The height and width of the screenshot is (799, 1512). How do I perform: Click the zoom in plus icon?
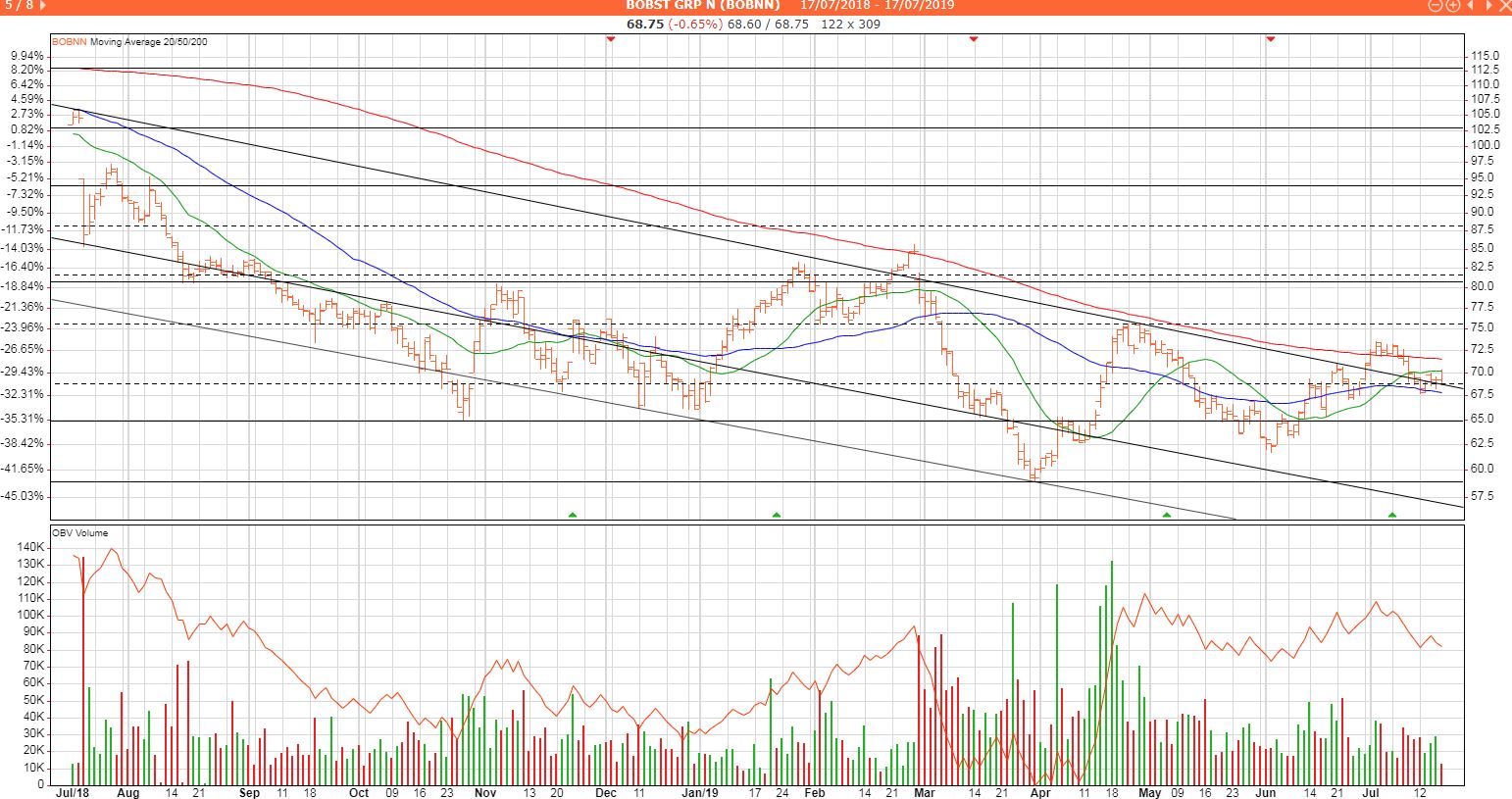(x=1452, y=6)
